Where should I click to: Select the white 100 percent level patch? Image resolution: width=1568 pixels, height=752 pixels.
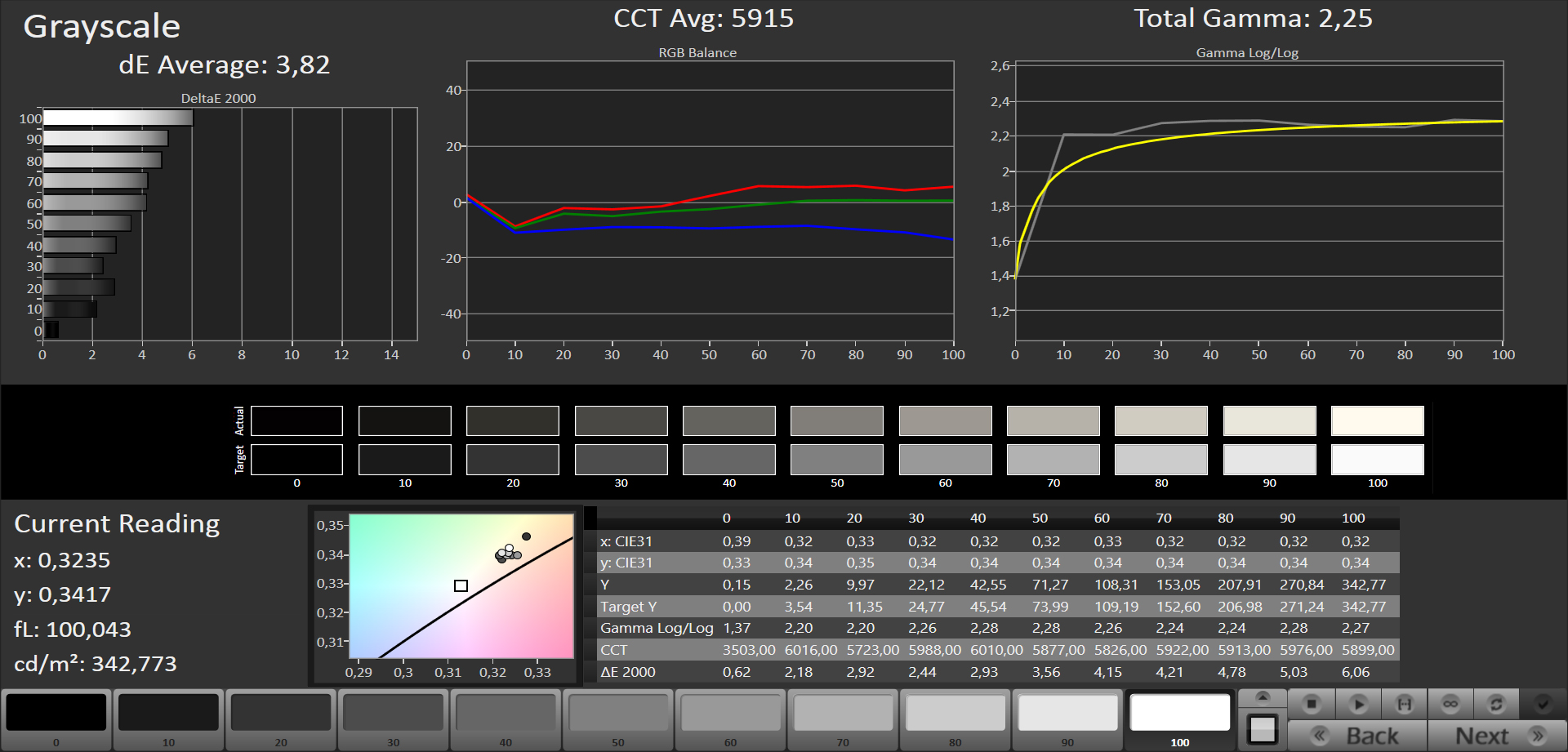point(1180,719)
